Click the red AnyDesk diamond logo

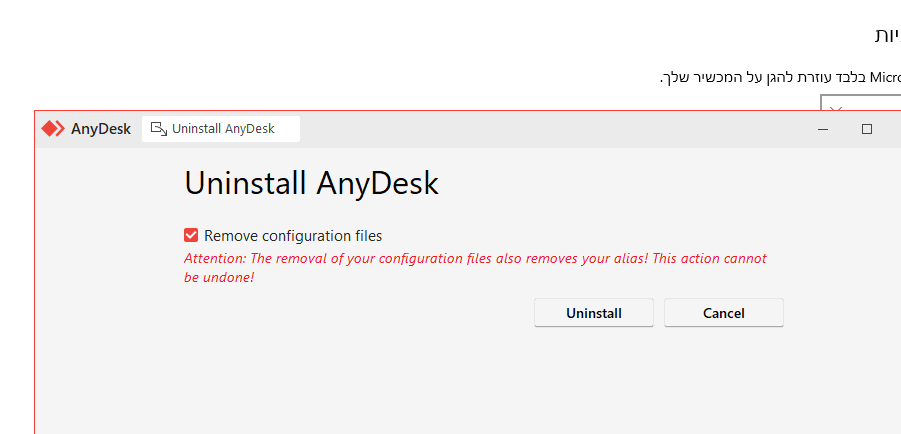(x=53, y=129)
